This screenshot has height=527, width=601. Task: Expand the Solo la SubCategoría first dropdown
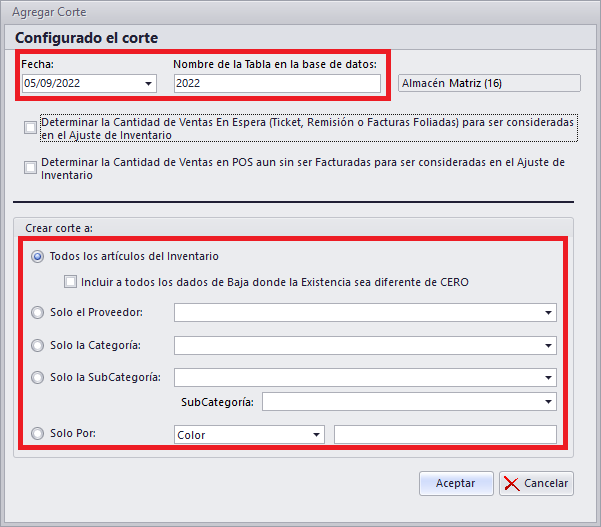[x=548, y=378]
